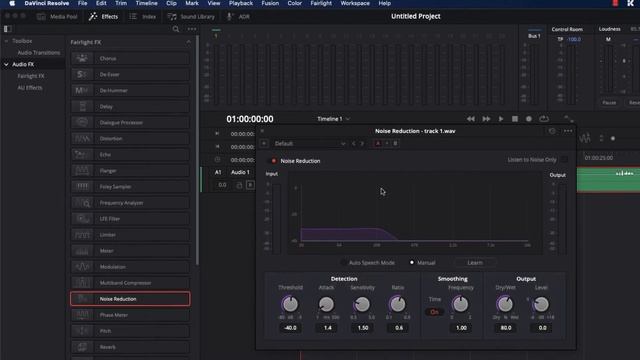Click the Apple menu icon
This screenshot has height=360, width=640.
point(12,3)
